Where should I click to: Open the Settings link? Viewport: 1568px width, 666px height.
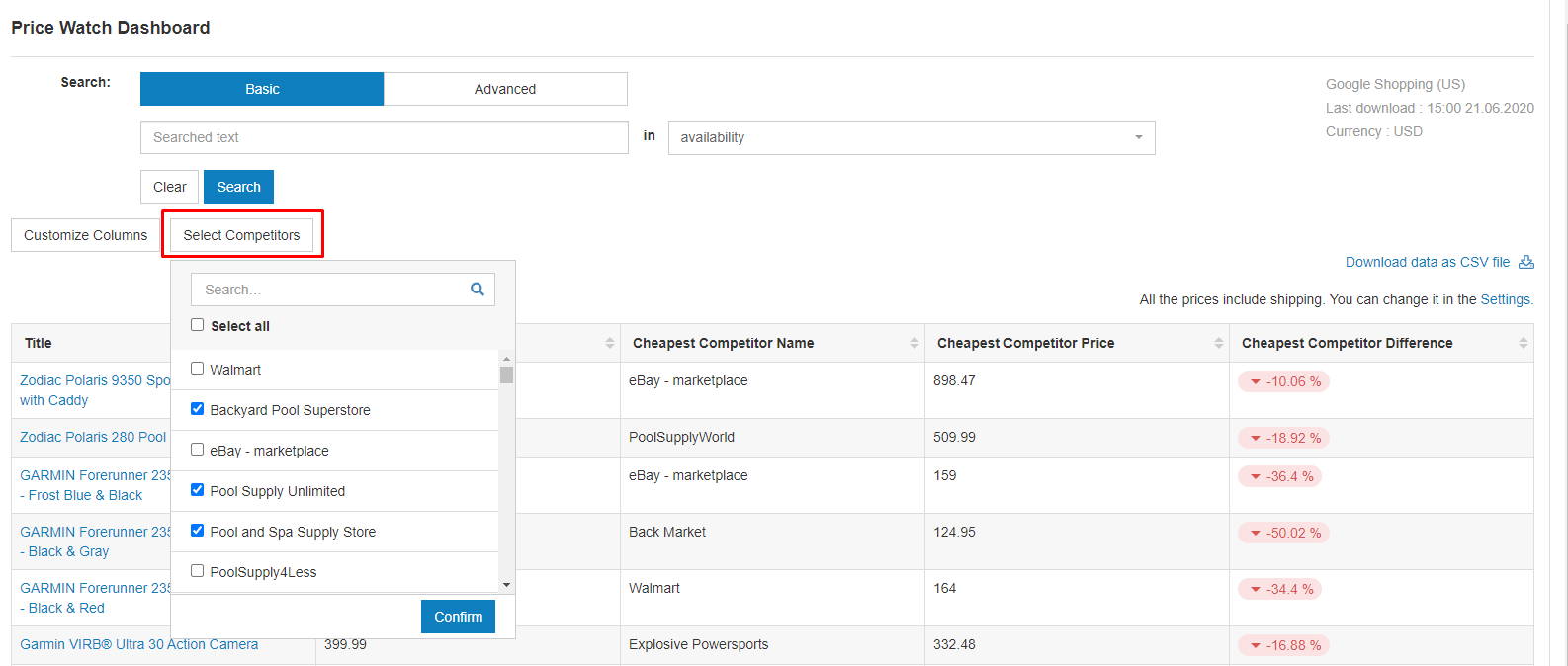pyautogui.click(x=1506, y=299)
